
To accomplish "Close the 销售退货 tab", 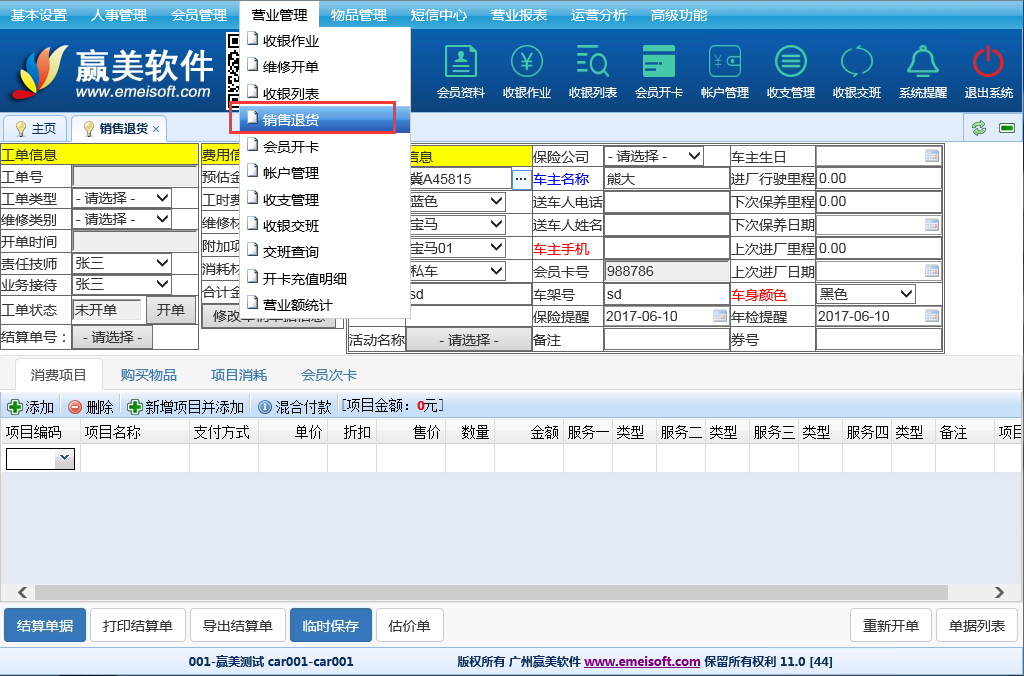I will (156, 129).
